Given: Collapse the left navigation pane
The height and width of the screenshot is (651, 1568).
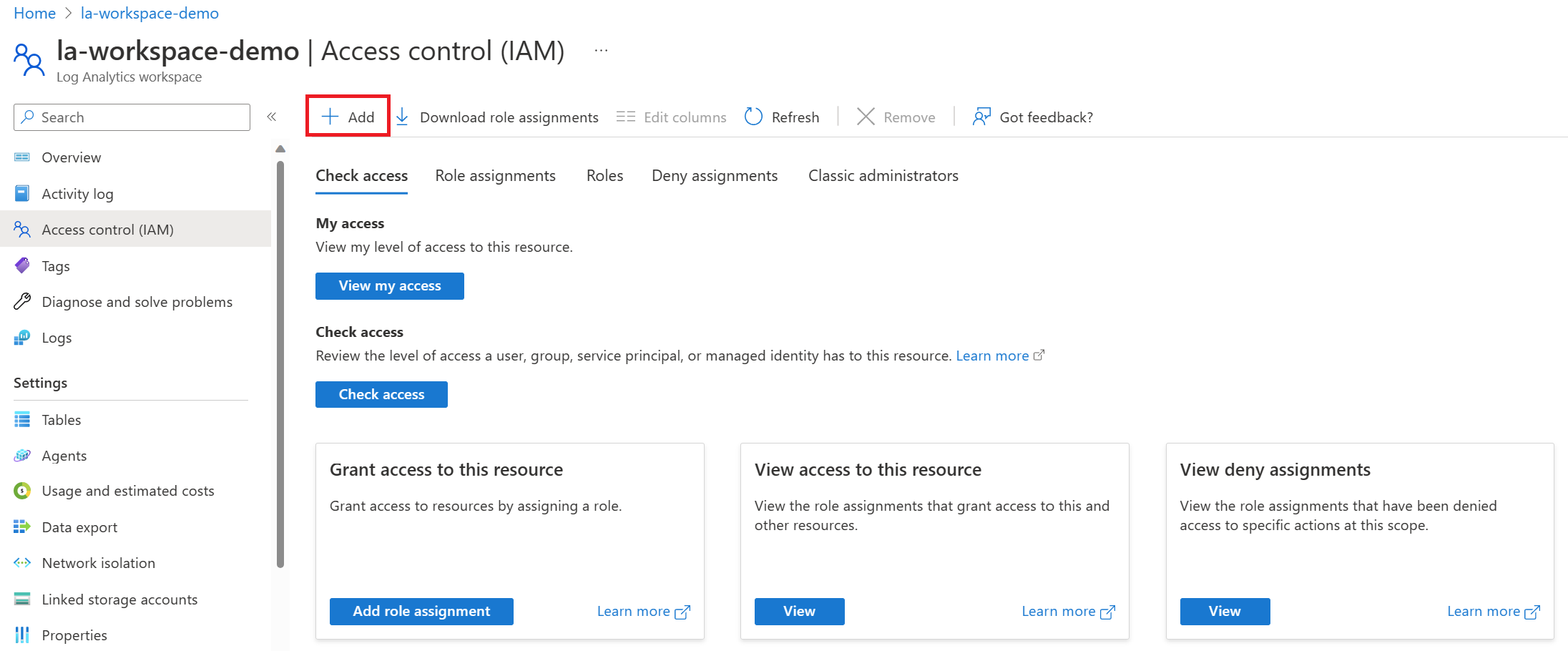Looking at the screenshot, I should click(x=272, y=117).
